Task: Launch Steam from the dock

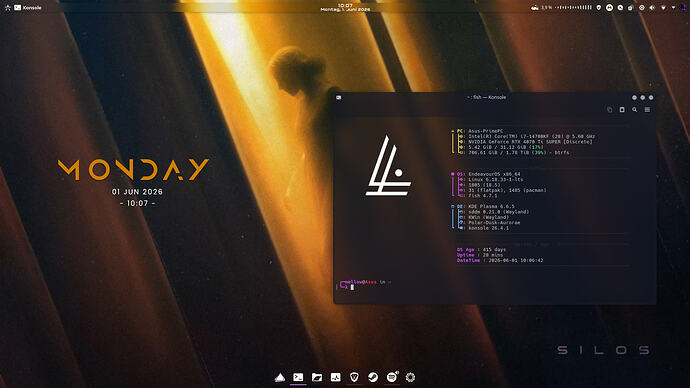Action: pos(373,377)
